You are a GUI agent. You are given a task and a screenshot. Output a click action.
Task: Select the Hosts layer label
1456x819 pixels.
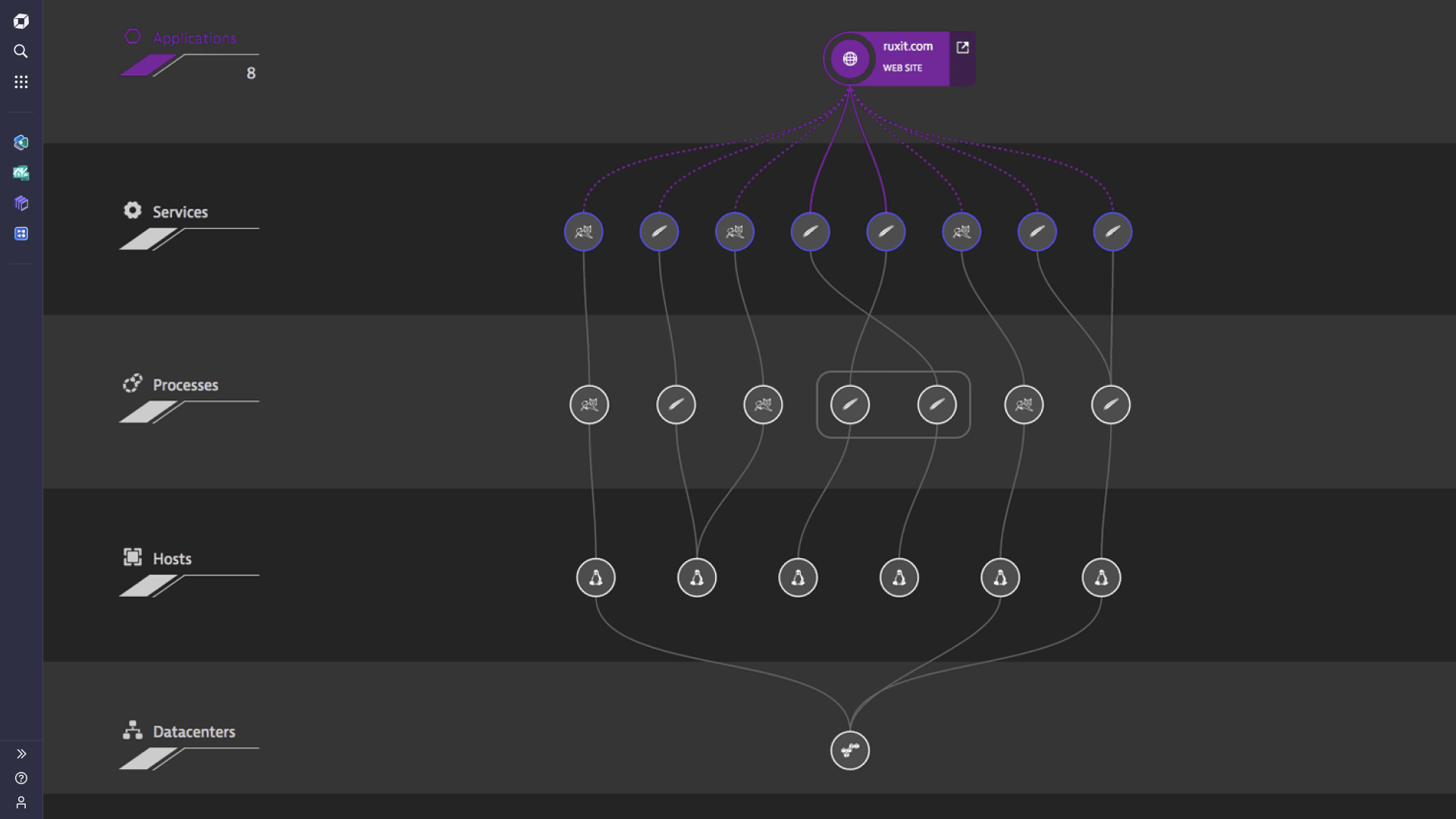point(172,559)
